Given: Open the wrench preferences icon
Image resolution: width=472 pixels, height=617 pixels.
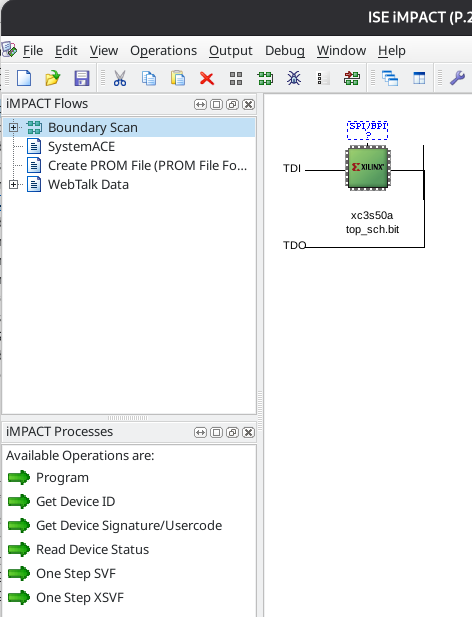Looking at the screenshot, I should (x=457, y=78).
